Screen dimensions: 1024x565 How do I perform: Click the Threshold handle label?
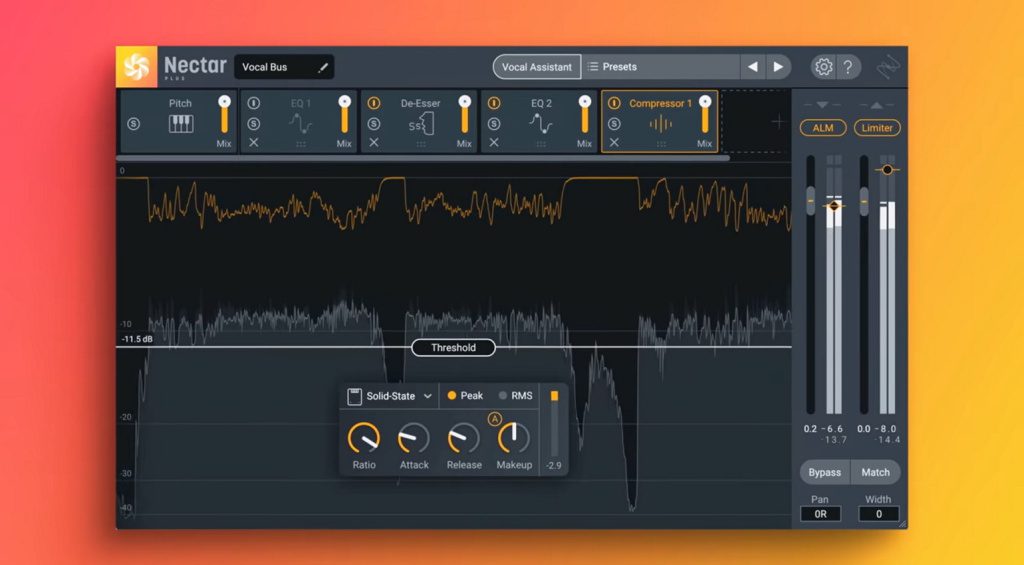tap(453, 347)
